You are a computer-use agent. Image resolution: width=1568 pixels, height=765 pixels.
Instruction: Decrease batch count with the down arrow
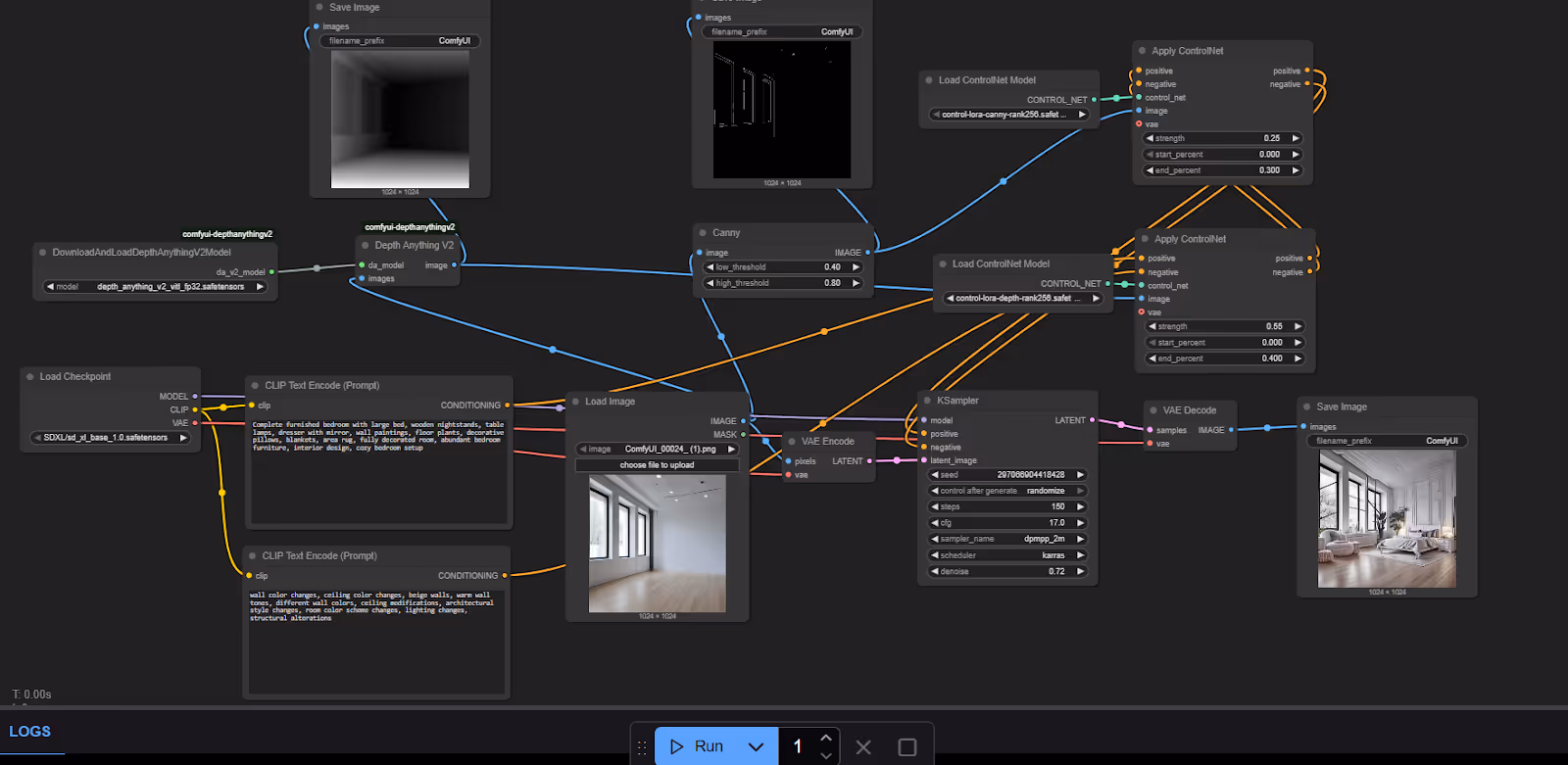point(826,755)
